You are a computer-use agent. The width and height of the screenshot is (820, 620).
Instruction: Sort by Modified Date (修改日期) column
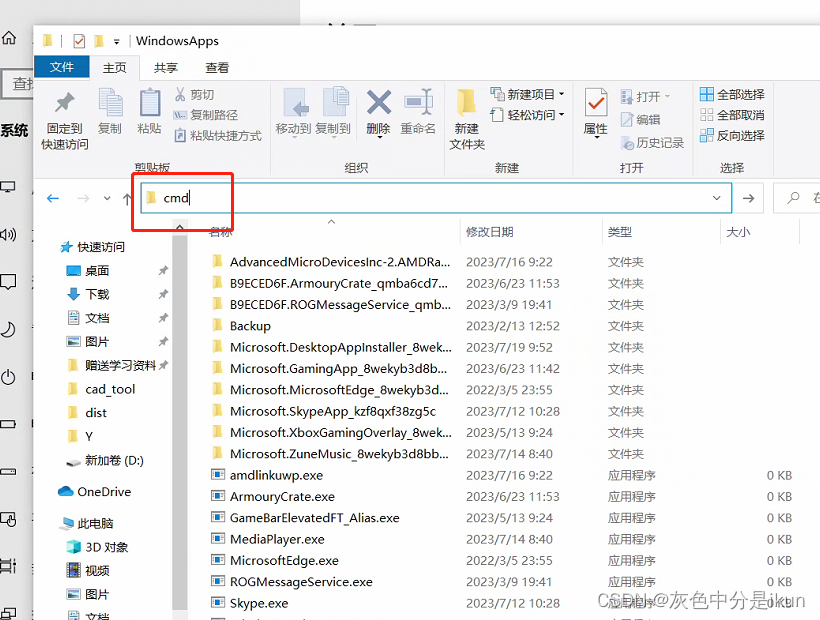[489, 232]
